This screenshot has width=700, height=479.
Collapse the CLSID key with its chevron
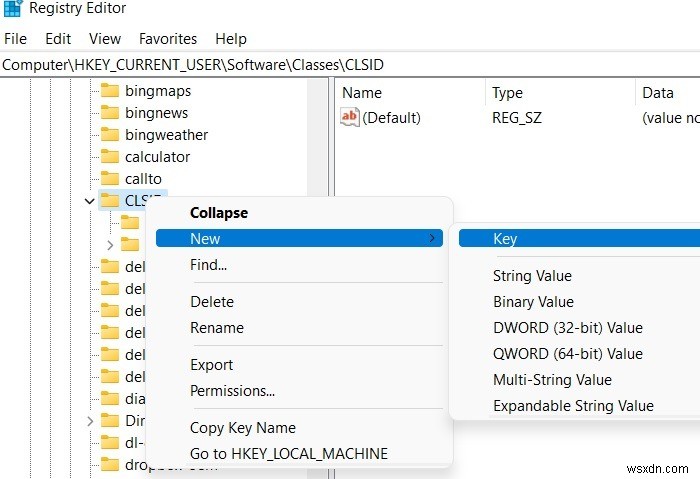pos(89,201)
